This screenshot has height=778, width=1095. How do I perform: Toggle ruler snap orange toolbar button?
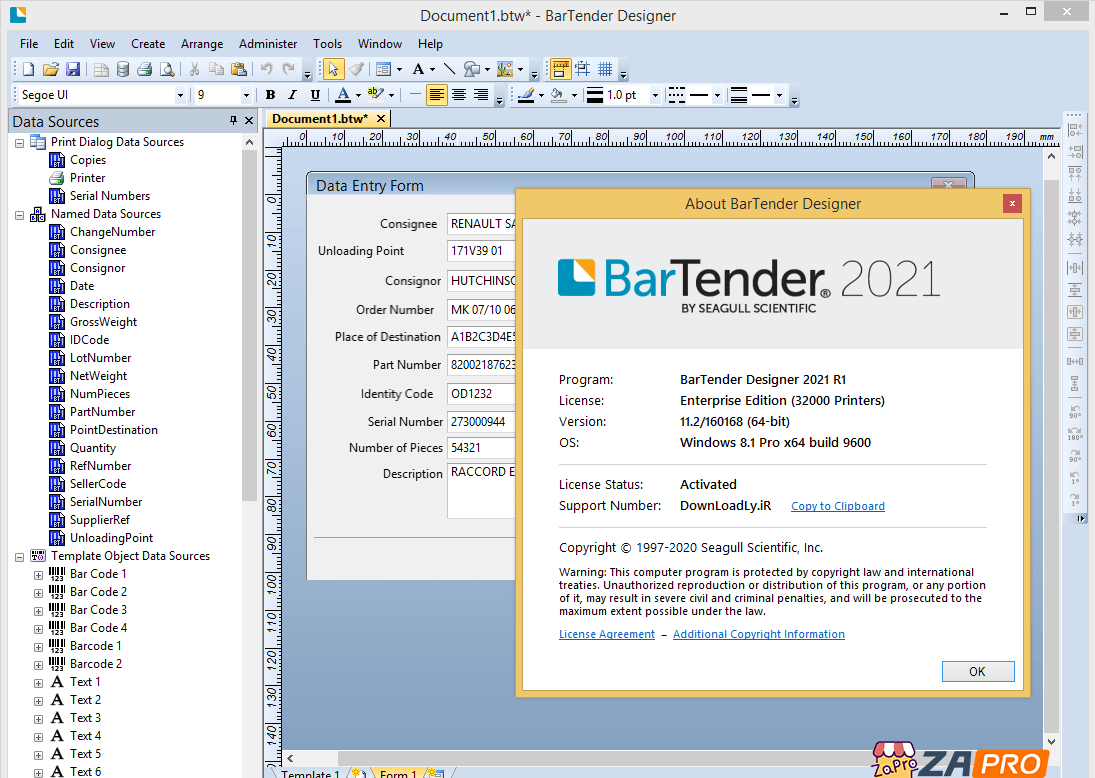pos(559,69)
